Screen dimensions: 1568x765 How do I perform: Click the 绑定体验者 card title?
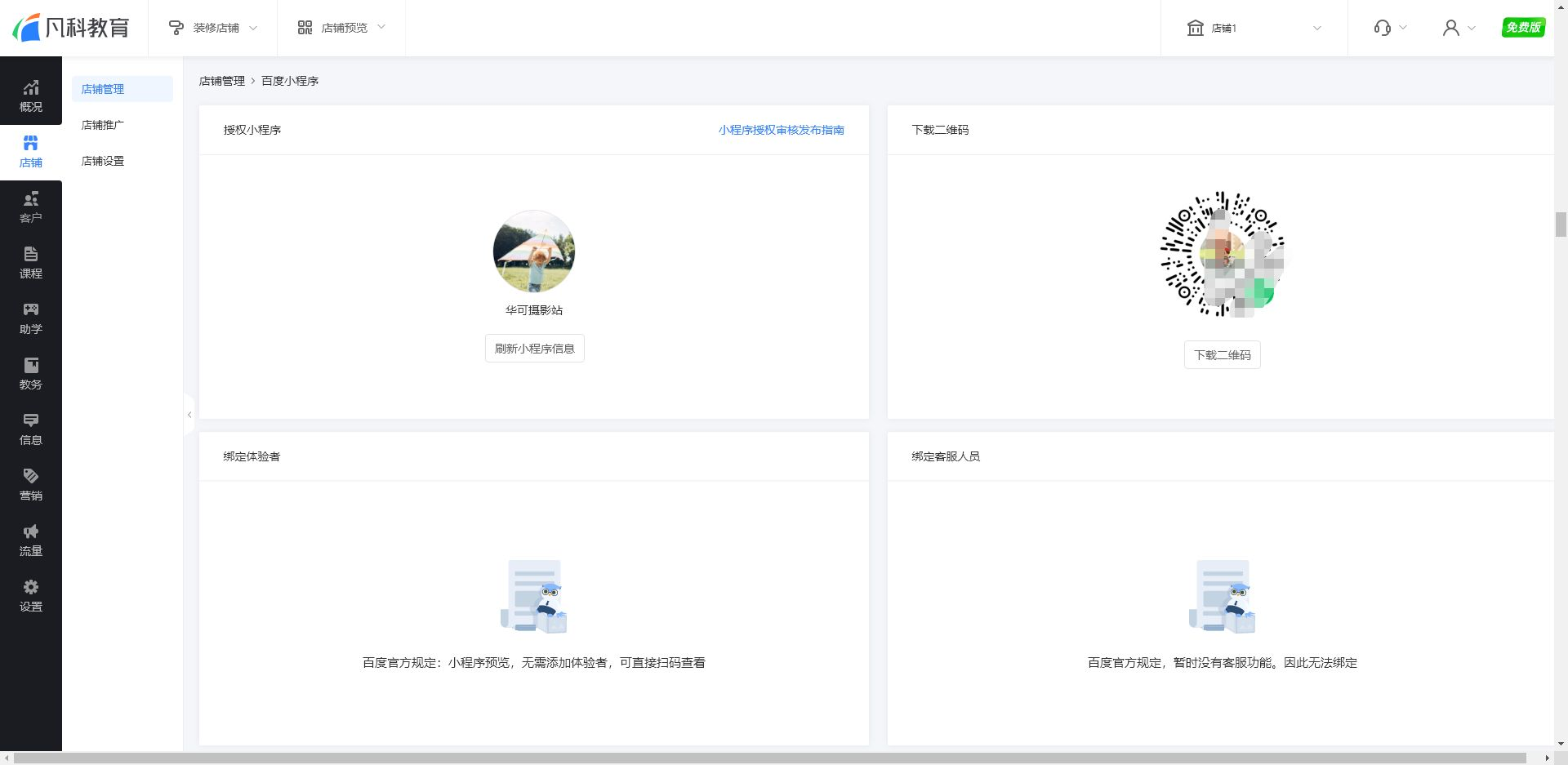(252, 456)
